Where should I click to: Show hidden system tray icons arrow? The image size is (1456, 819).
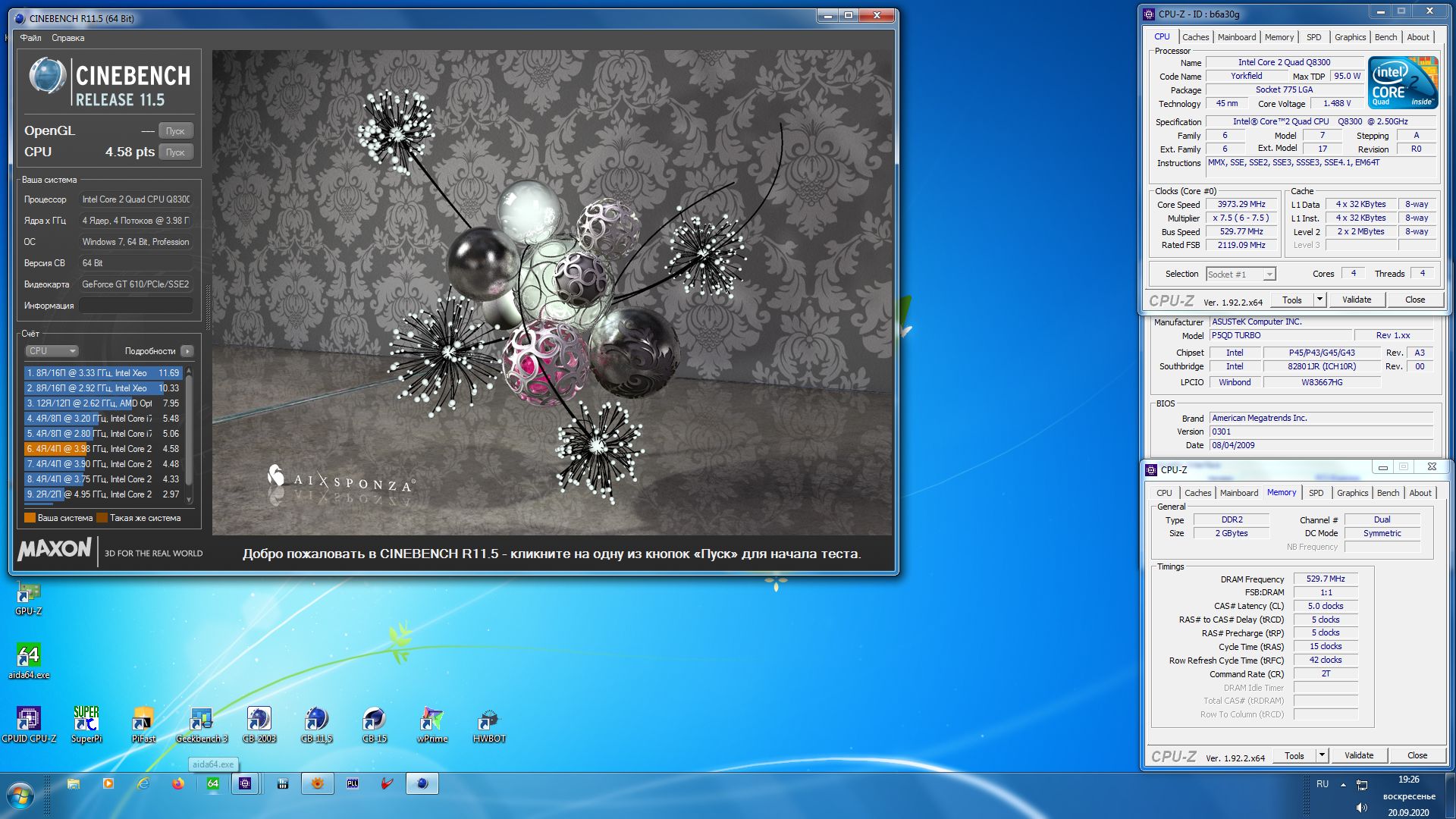tap(1343, 784)
